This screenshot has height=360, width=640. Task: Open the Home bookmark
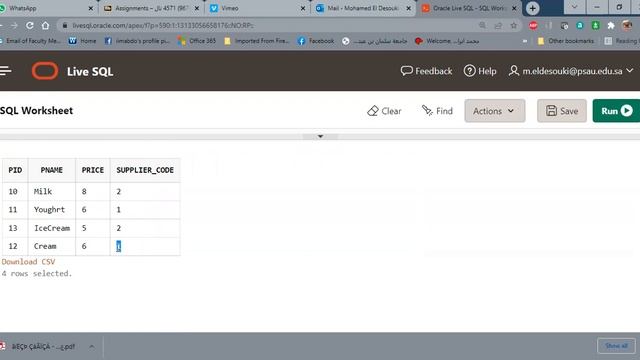[82, 41]
